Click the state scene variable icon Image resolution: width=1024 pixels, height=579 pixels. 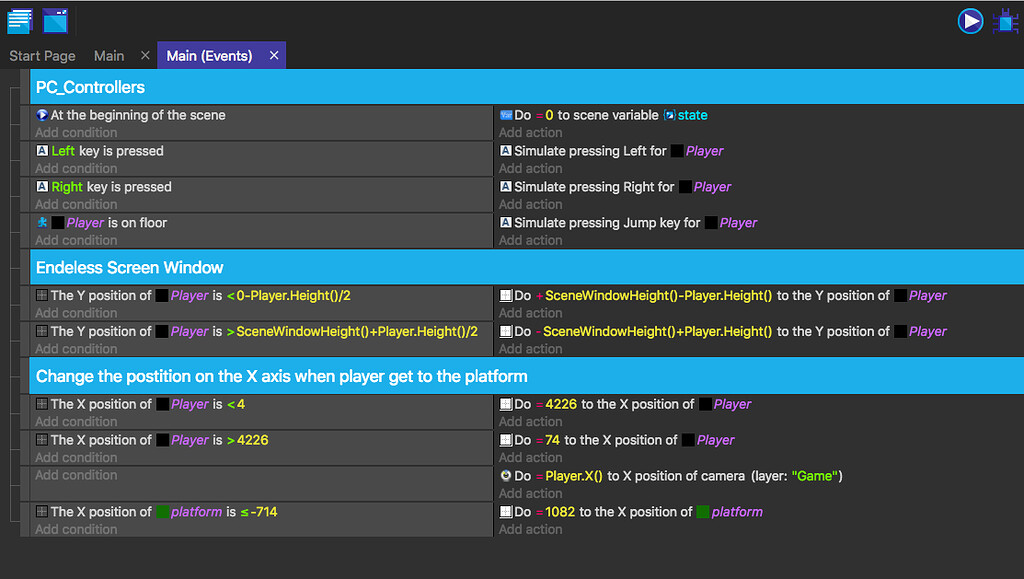point(668,114)
